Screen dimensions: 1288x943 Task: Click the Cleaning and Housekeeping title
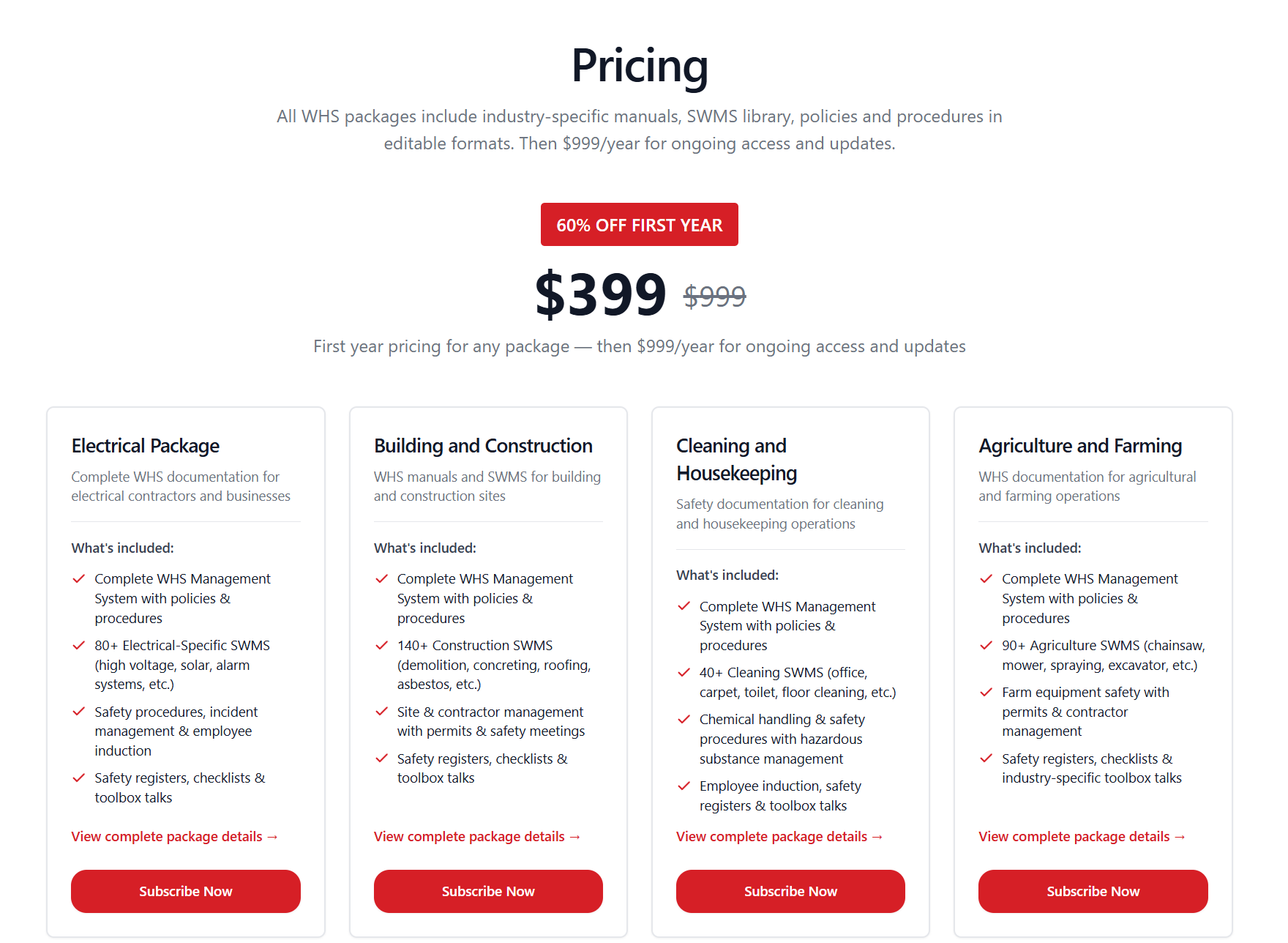tap(736, 459)
